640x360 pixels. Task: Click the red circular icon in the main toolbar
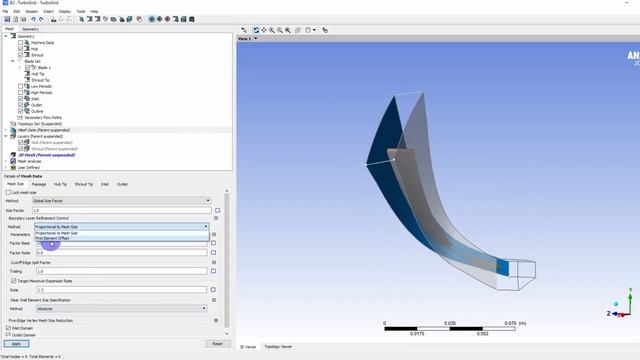(167, 19)
